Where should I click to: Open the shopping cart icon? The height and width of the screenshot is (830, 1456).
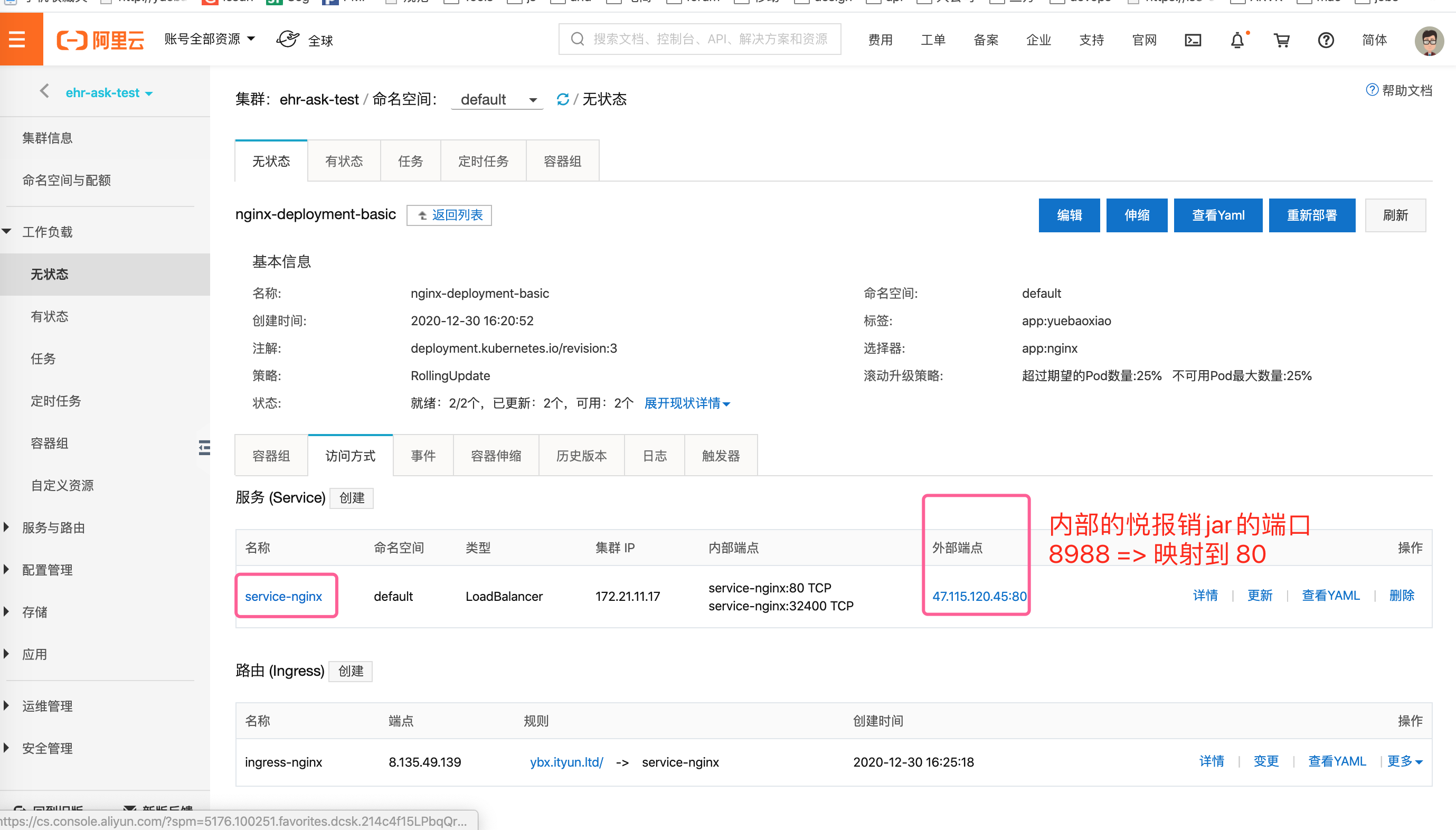click(x=1281, y=40)
